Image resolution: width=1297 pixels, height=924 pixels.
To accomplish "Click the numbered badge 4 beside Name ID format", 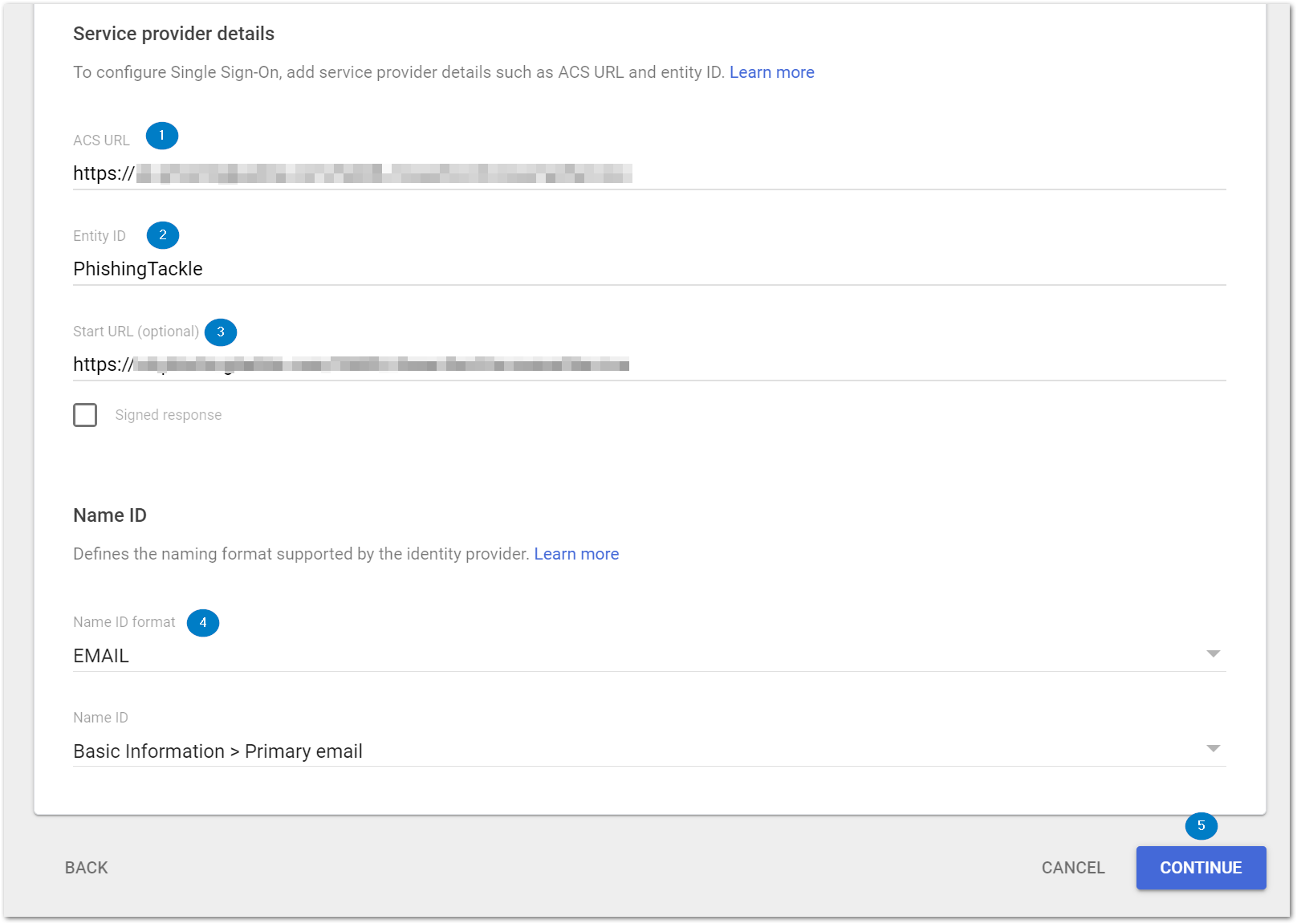I will click(x=203, y=623).
